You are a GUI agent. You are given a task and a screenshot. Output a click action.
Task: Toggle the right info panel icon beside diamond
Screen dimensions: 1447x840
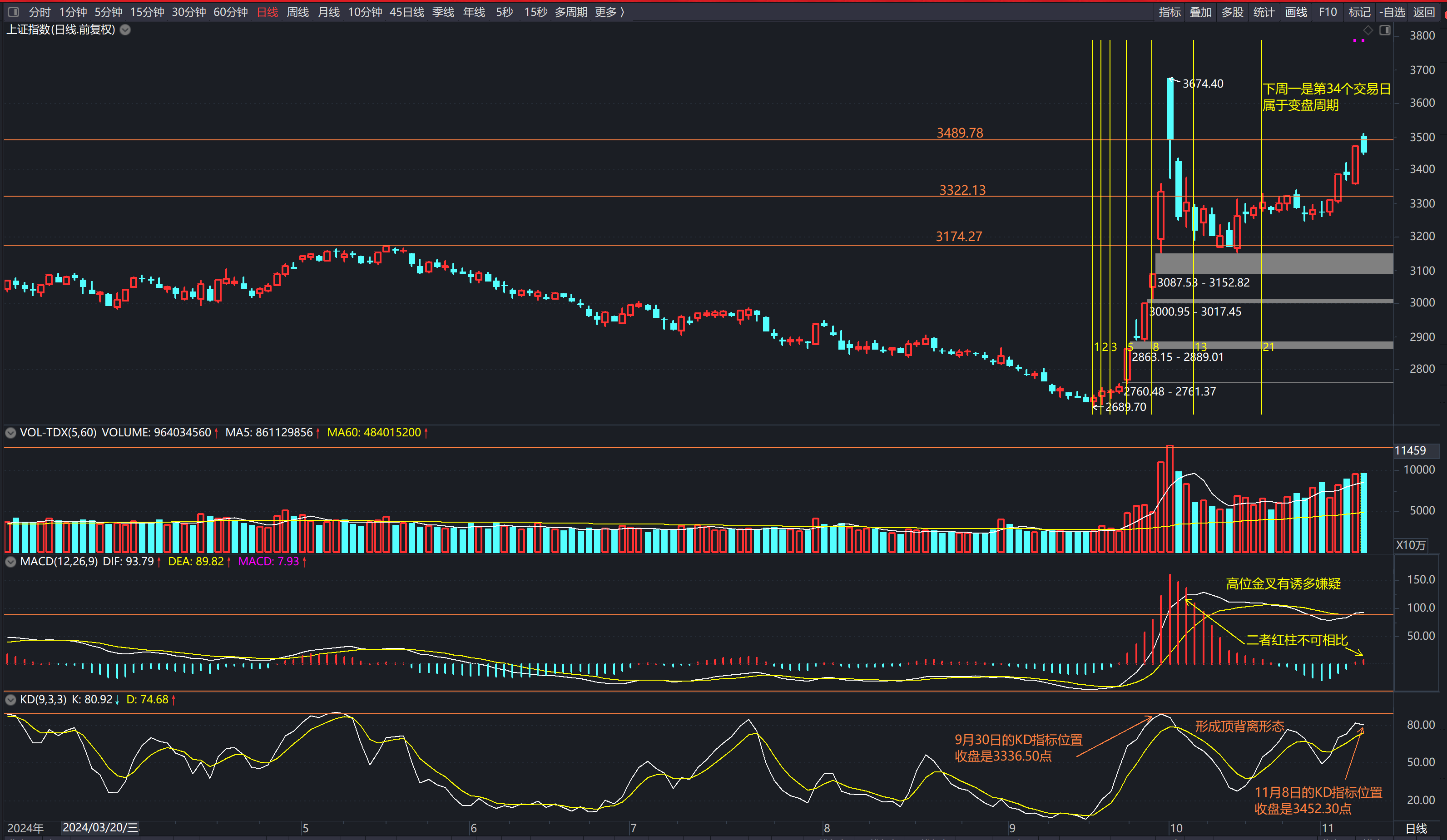pyautogui.click(x=1384, y=30)
